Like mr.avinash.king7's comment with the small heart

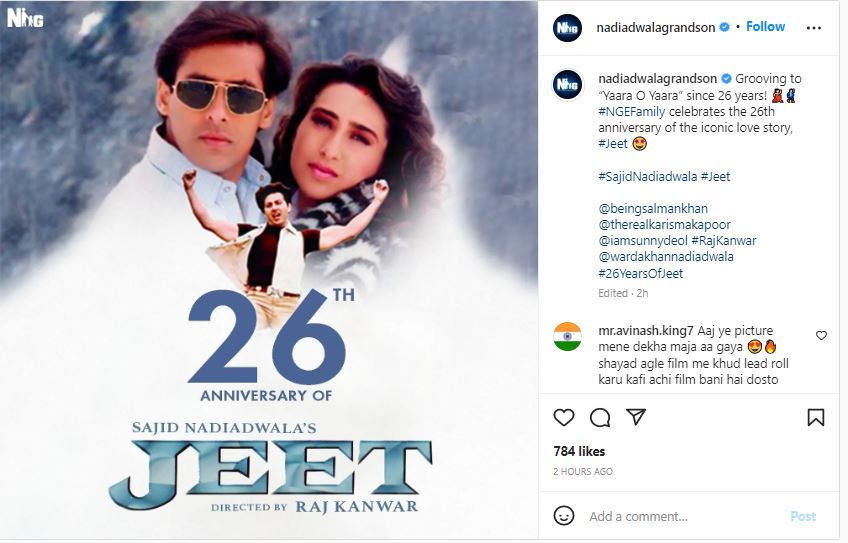point(821,335)
